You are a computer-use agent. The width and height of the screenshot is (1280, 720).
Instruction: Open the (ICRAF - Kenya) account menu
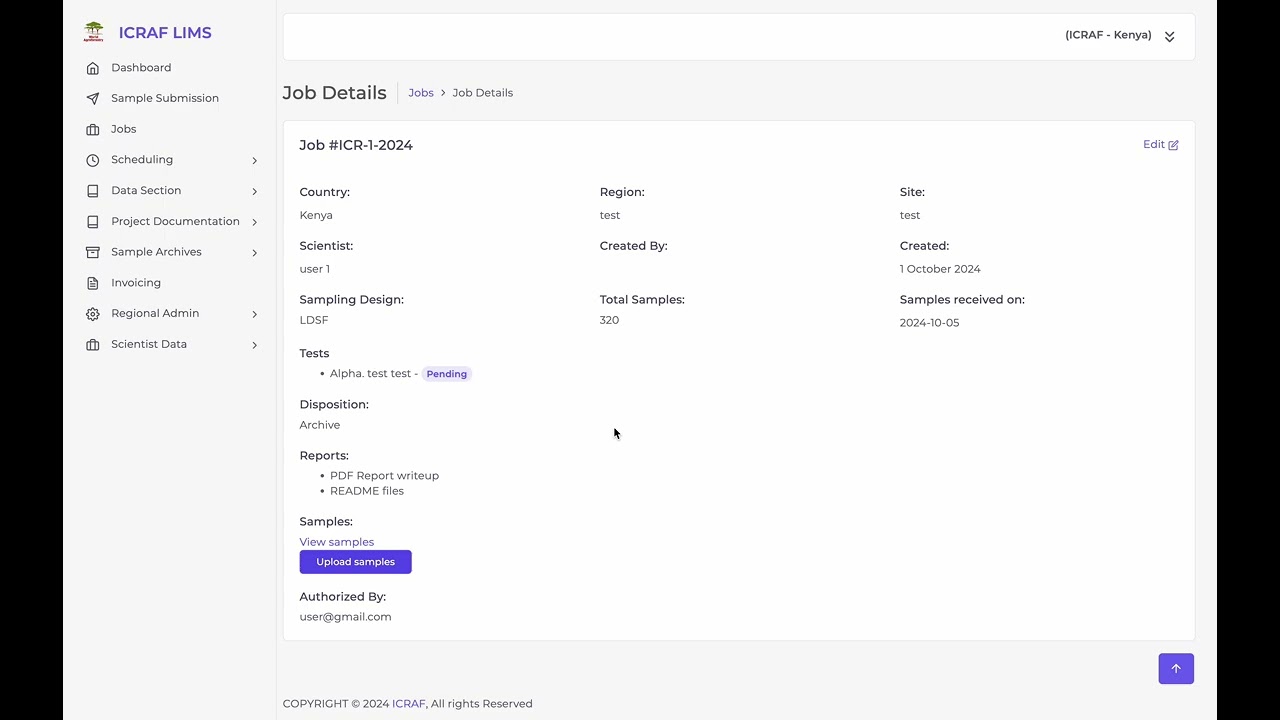(1108, 35)
